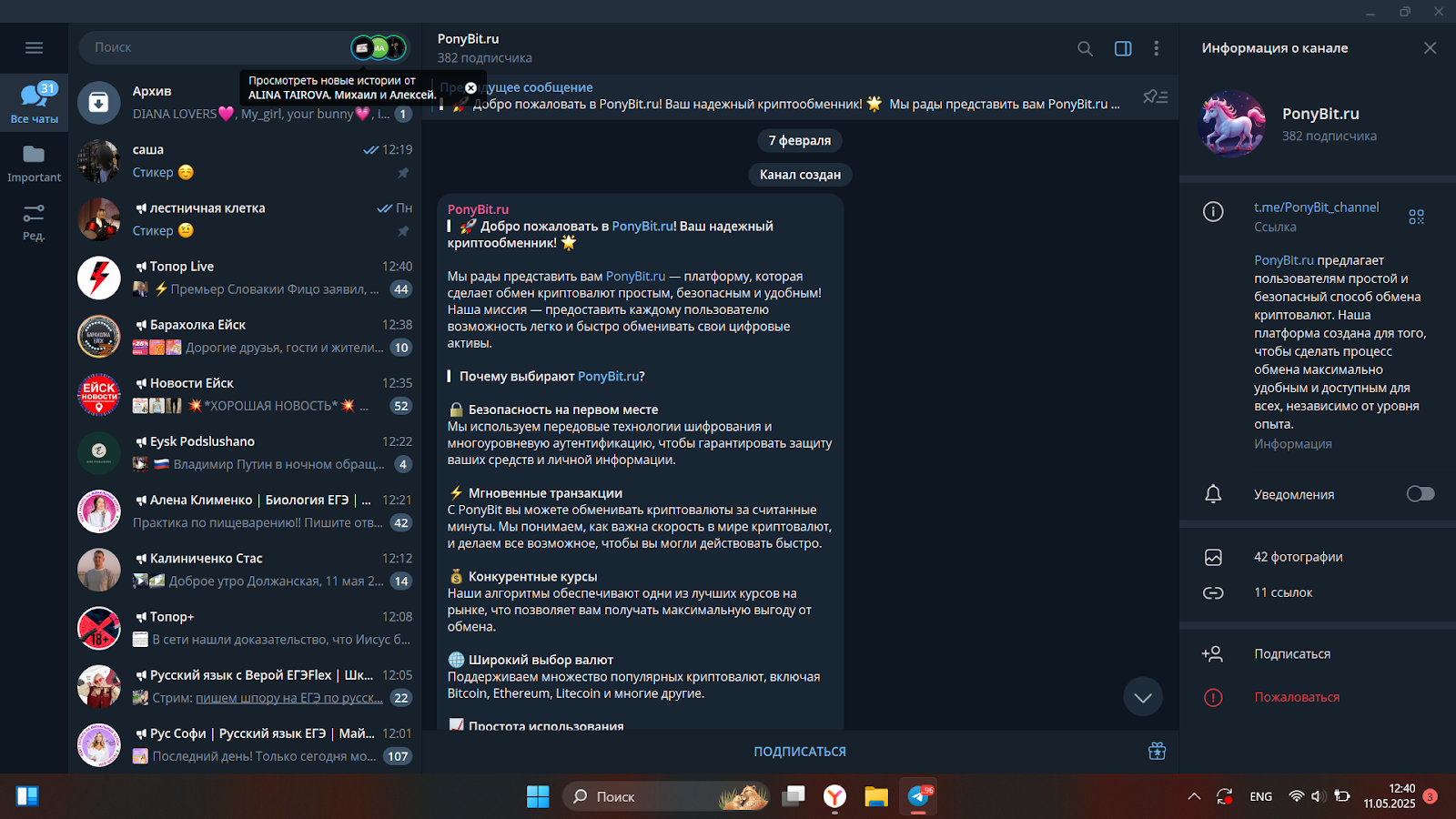
Task: Open Eysk Podslushano channel avatar
Action: coord(99,452)
